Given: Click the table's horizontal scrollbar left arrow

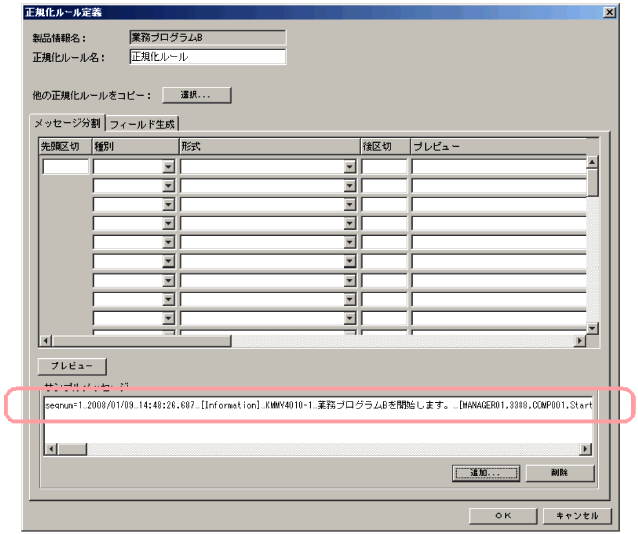Looking at the screenshot, I should pos(45,341).
